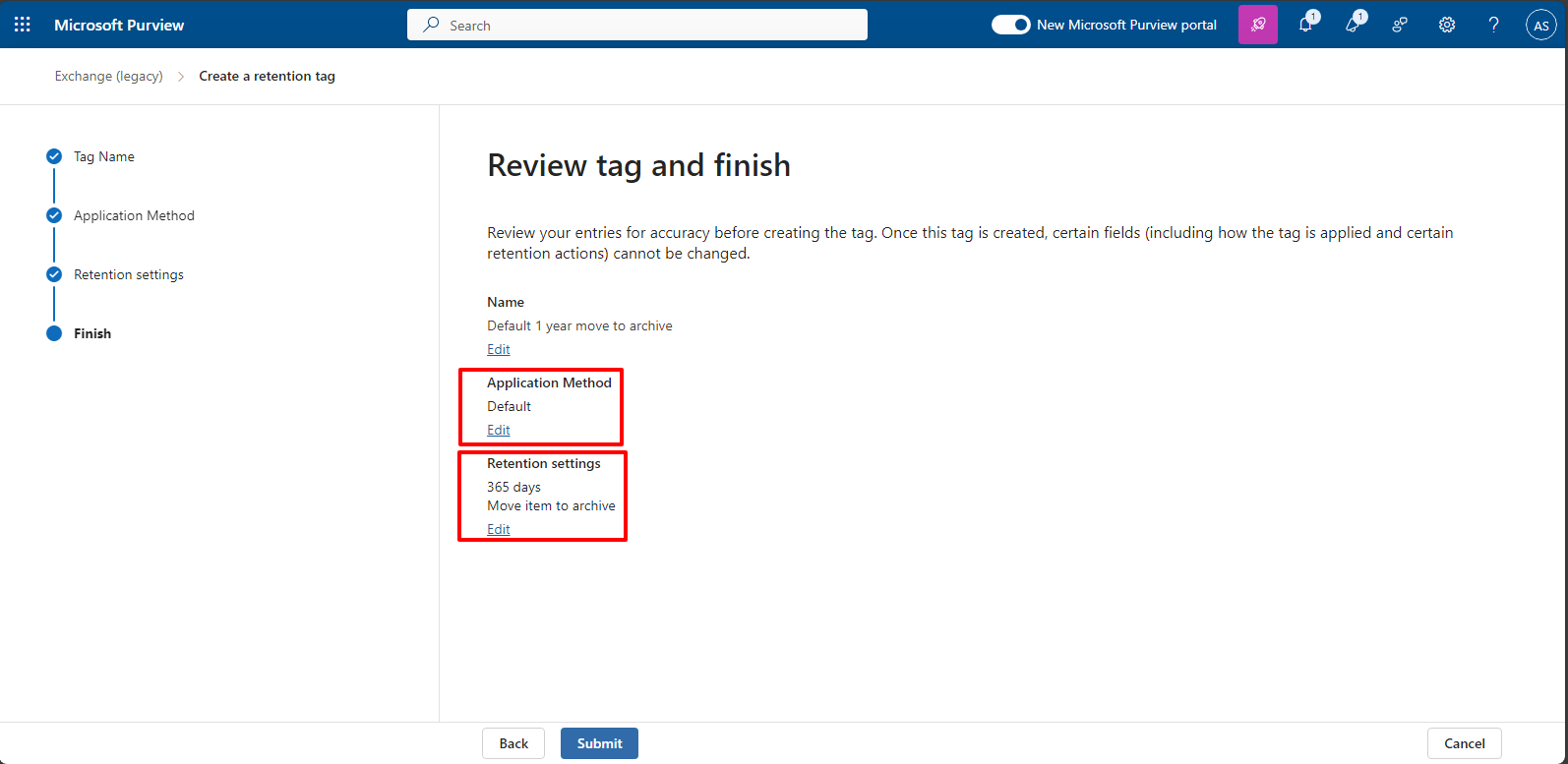Open the AS account avatar

pos(1540,26)
